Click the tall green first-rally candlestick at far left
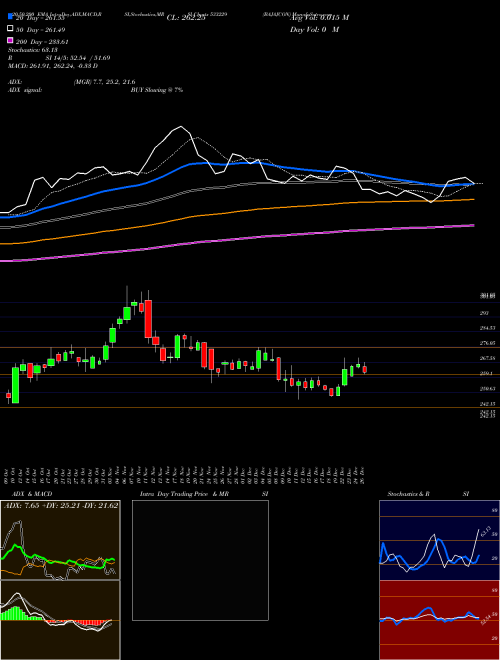 point(15,385)
